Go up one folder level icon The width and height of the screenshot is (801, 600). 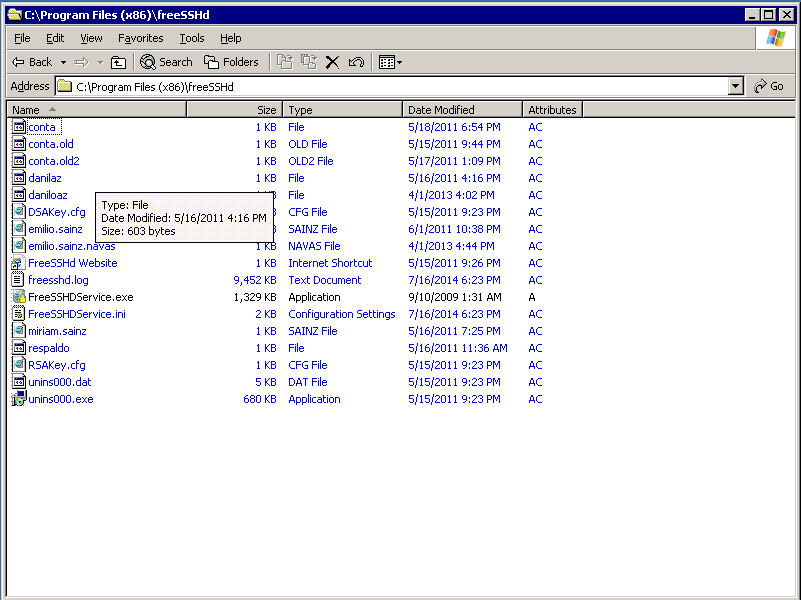pos(119,62)
